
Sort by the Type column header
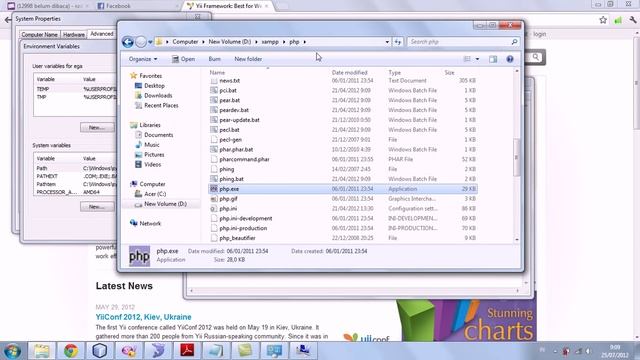(x=394, y=72)
